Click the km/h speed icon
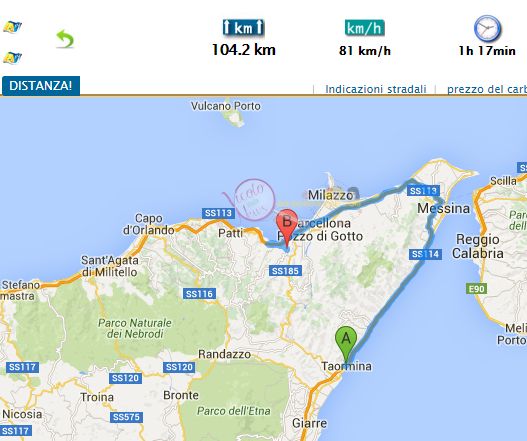527x441 pixels. click(x=365, y=28)
